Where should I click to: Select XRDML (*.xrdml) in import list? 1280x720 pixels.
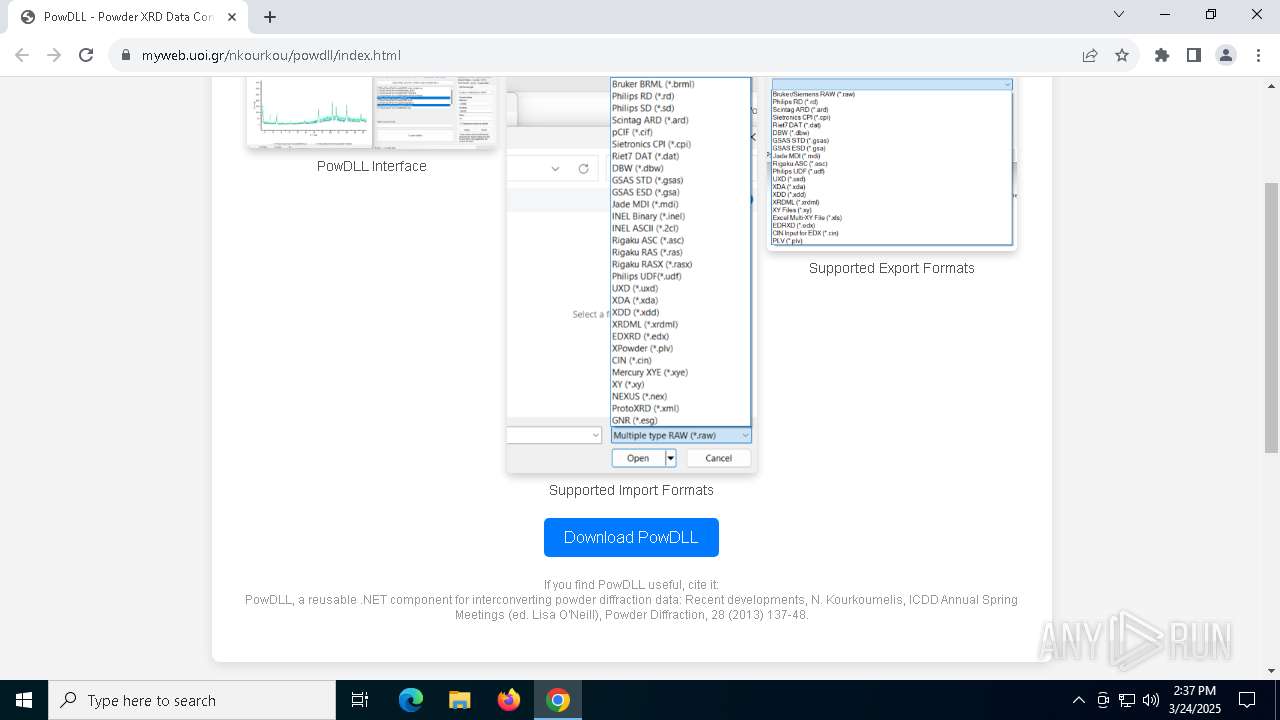pos(645,324)
